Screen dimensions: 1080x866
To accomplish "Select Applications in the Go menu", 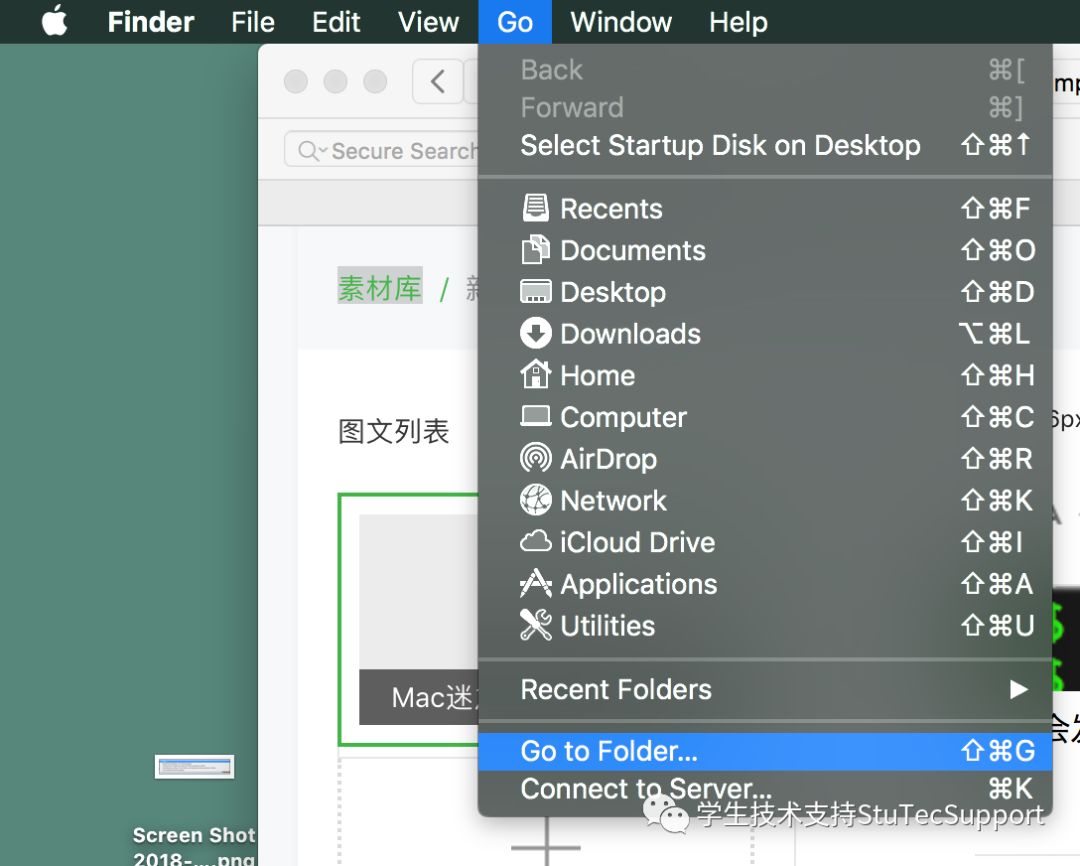I will point(638,584).
